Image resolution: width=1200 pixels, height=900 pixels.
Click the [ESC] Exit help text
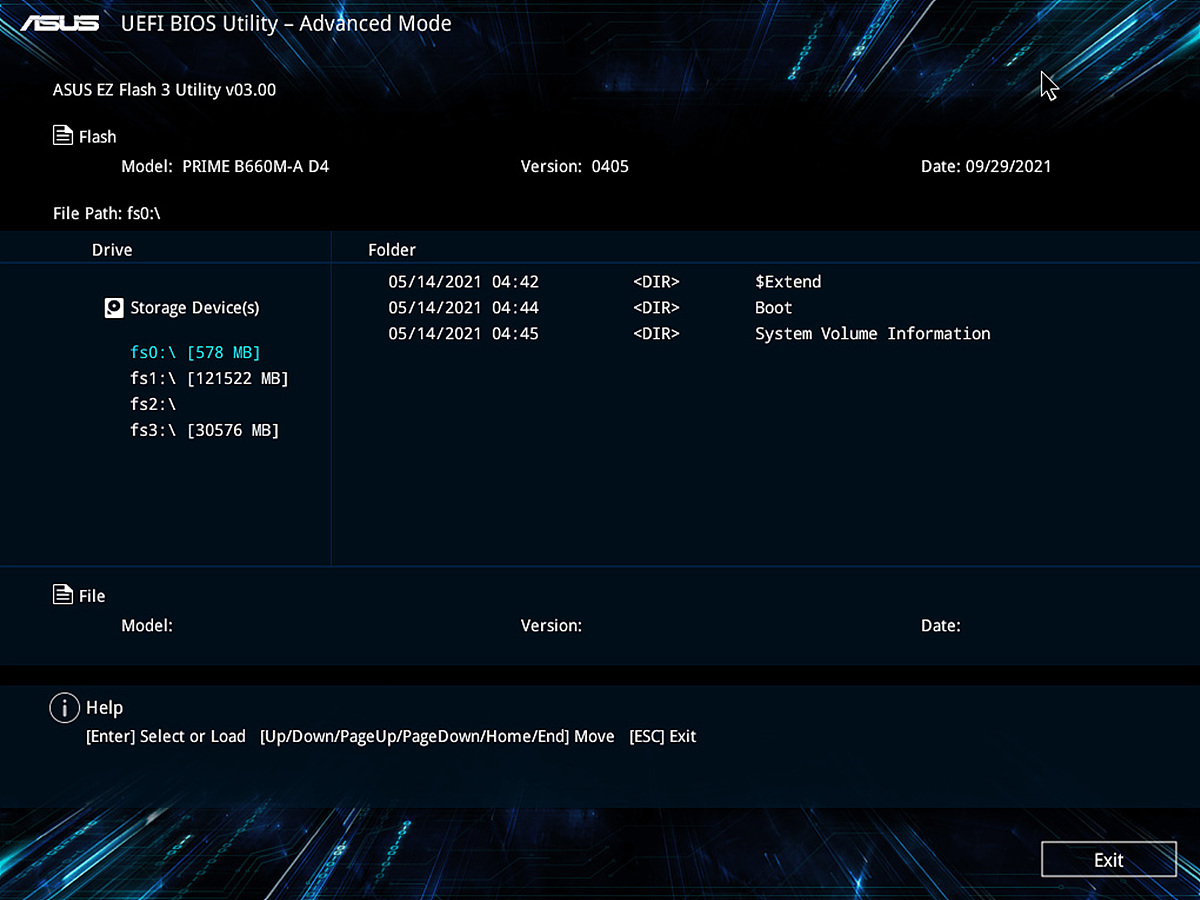(x=662, y=736)
